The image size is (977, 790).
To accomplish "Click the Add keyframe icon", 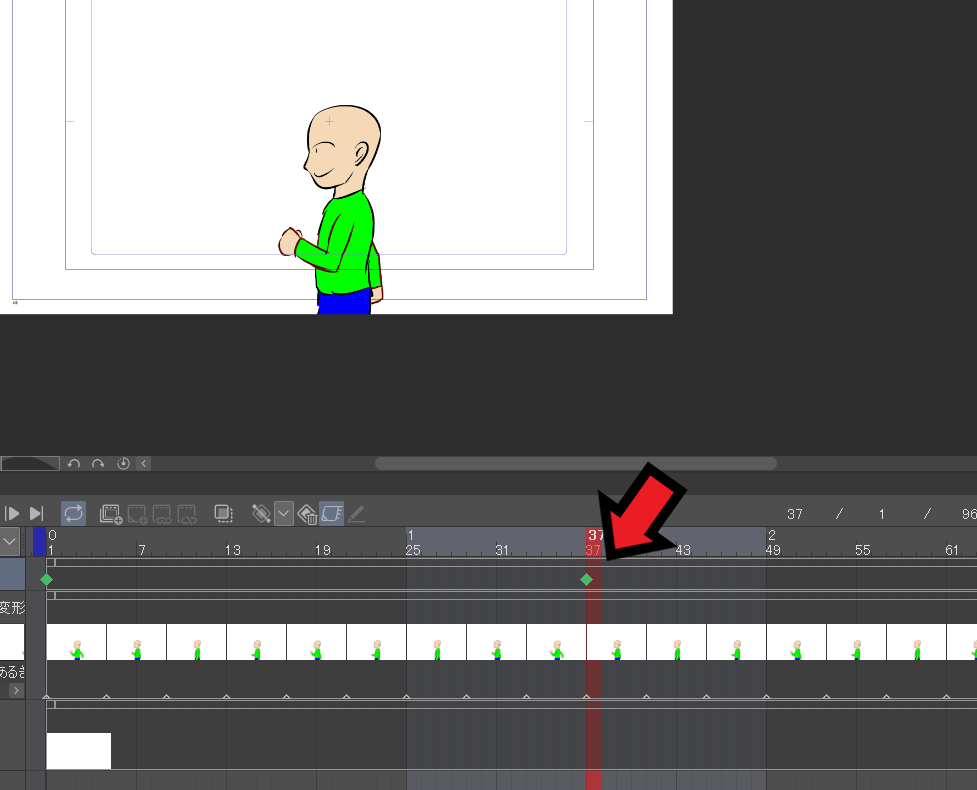I will coord(261,514).
